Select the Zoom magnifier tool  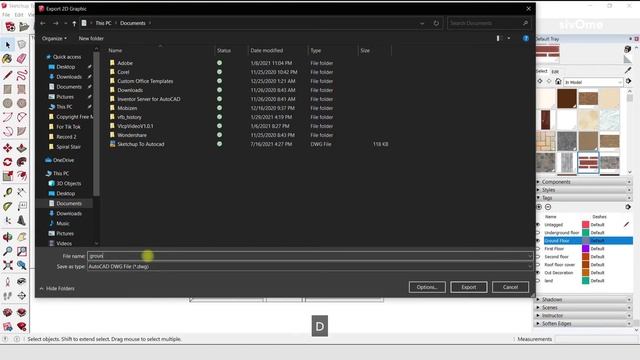(x=7, y=251)
